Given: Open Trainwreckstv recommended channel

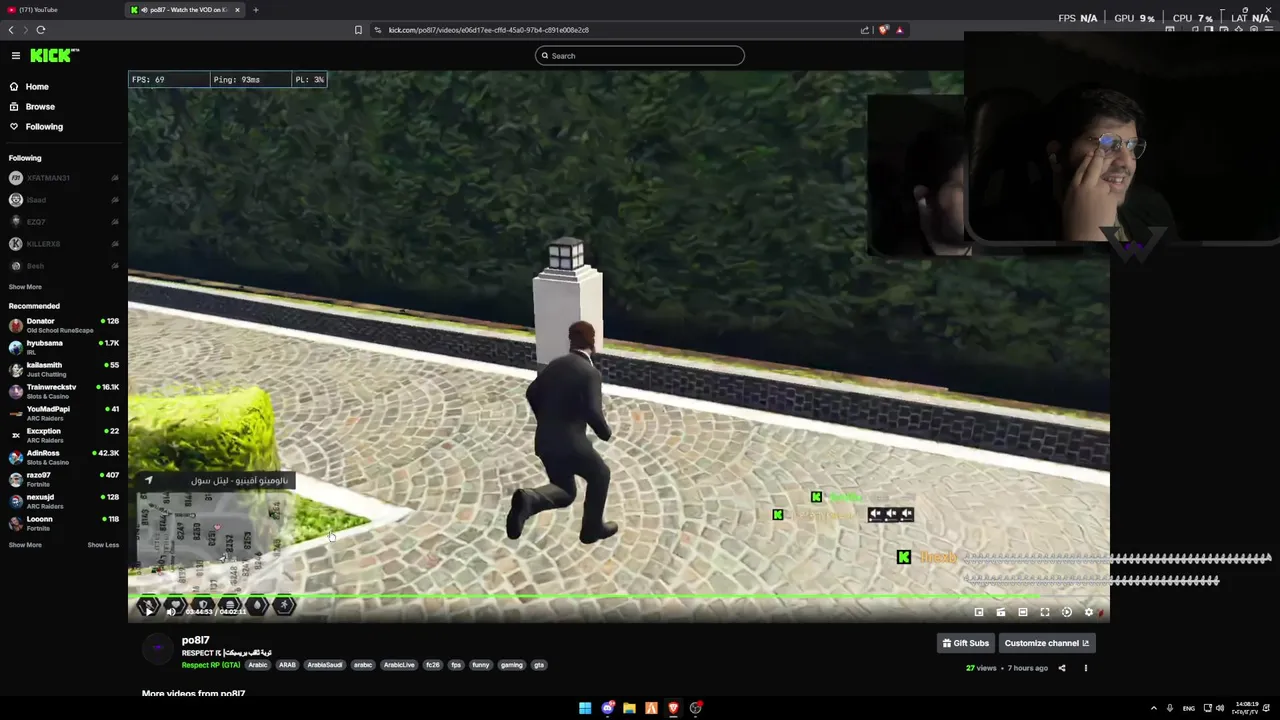Looking at the screenshot, I should (62, 391).
